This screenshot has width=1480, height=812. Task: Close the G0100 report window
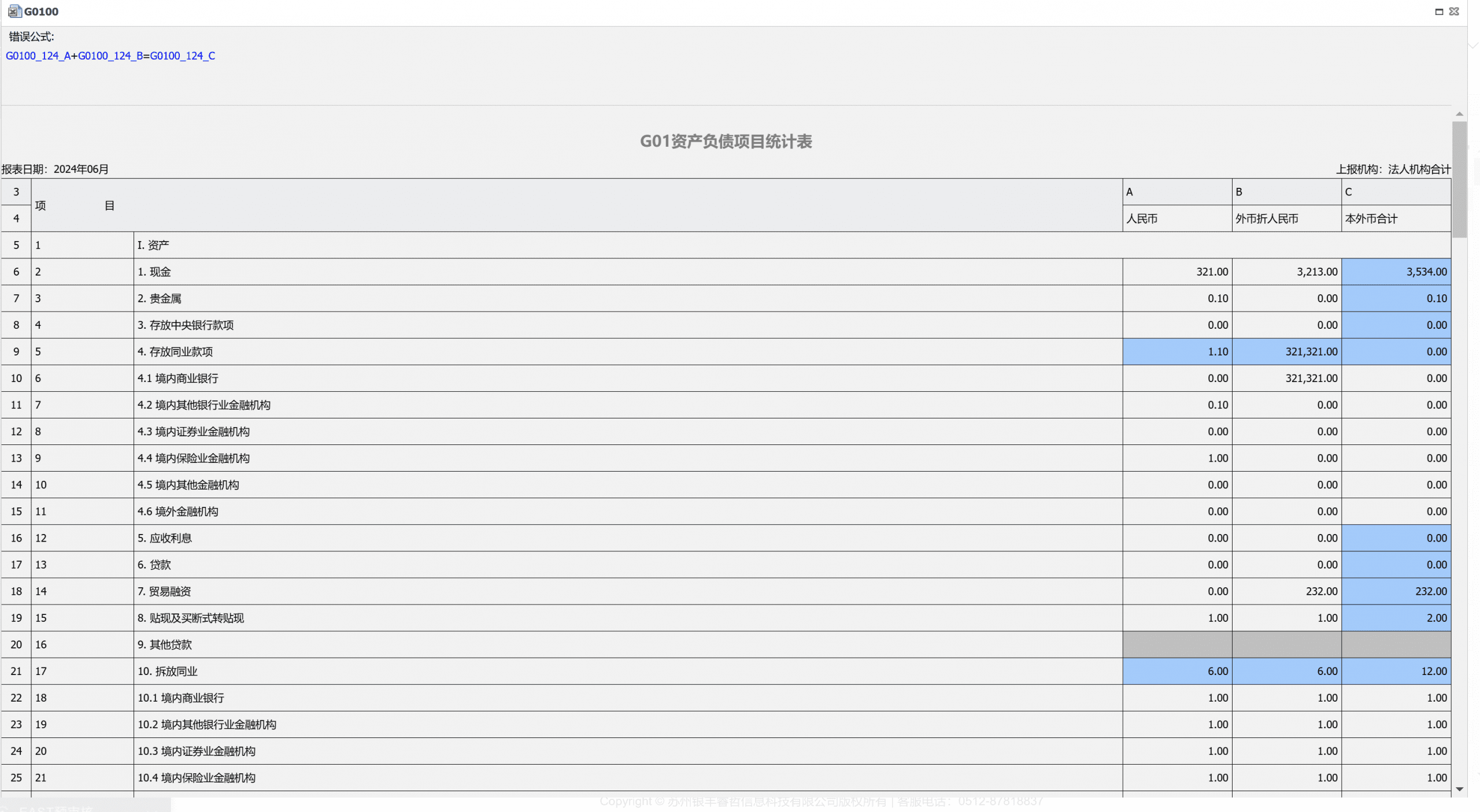click(1454, 12)
